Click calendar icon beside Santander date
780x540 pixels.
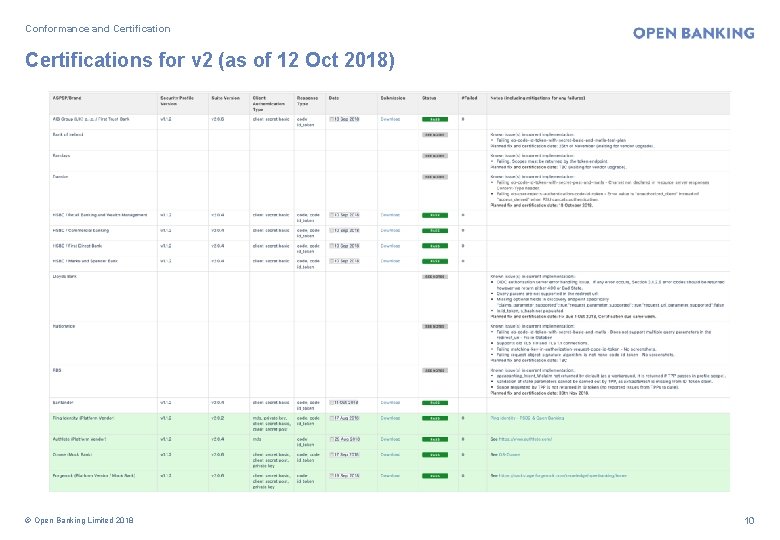[331, 403]
